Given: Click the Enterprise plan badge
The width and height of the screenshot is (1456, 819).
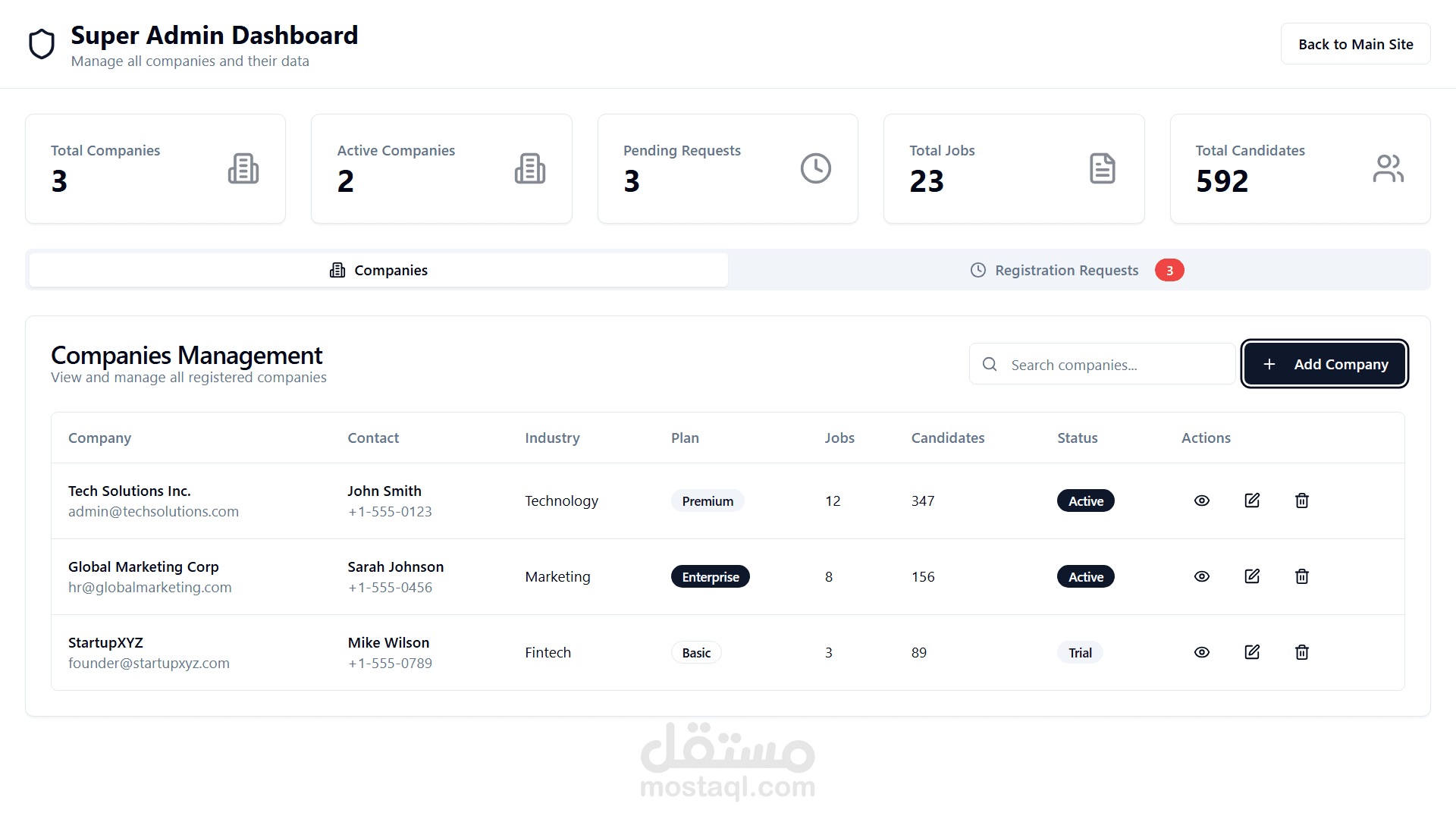Looking at the screenshot, I should (x=710, y=577).
